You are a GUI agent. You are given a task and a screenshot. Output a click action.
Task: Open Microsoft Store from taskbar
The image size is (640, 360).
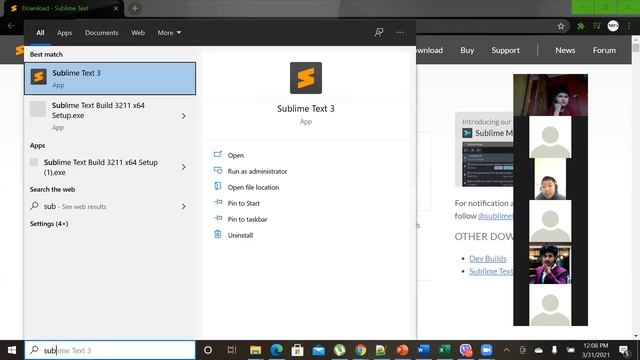coord(297,350)
